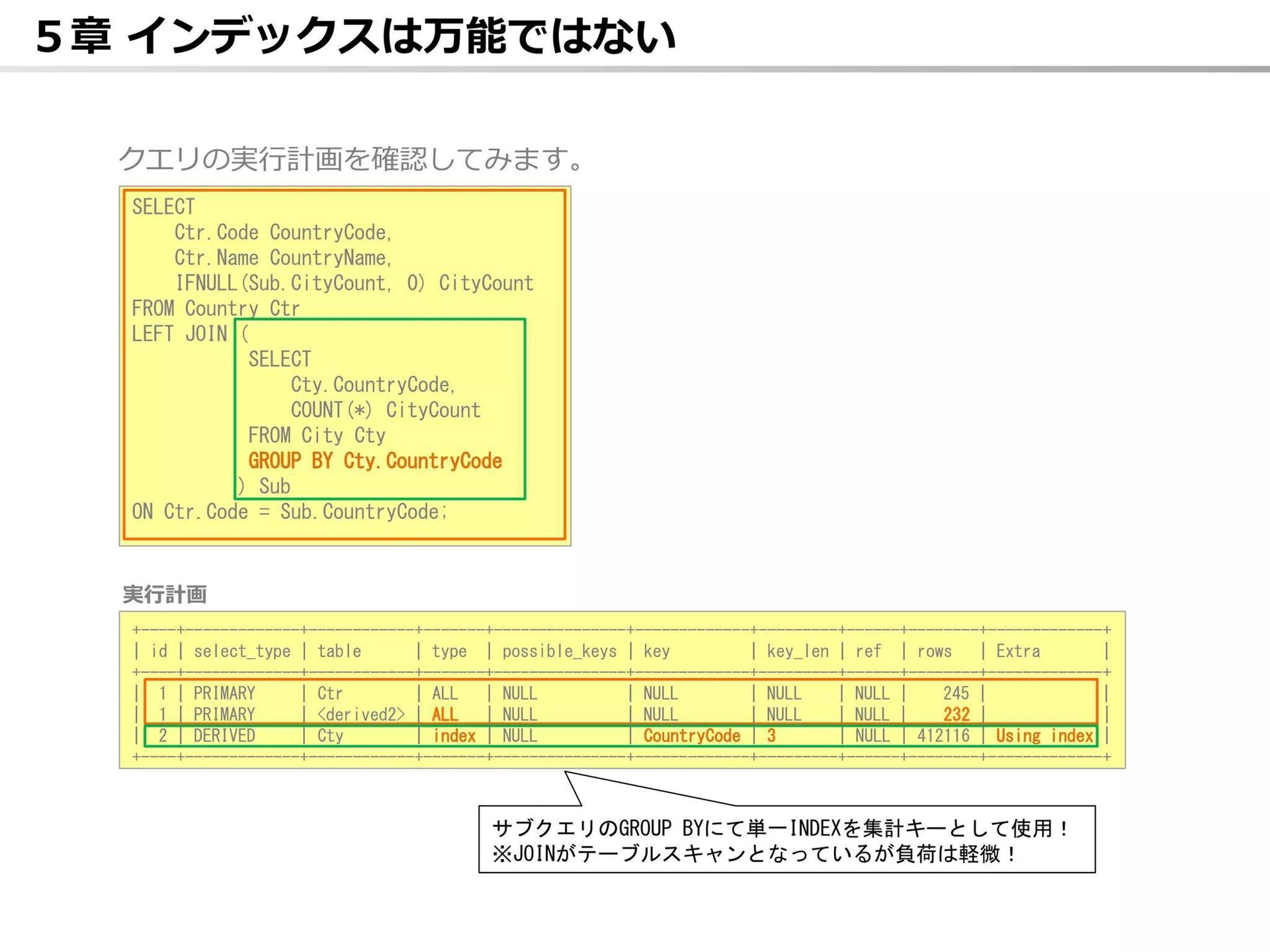
Task: Click the ON Ctr.Code join condition line
Action: click(x=289, y=512)
